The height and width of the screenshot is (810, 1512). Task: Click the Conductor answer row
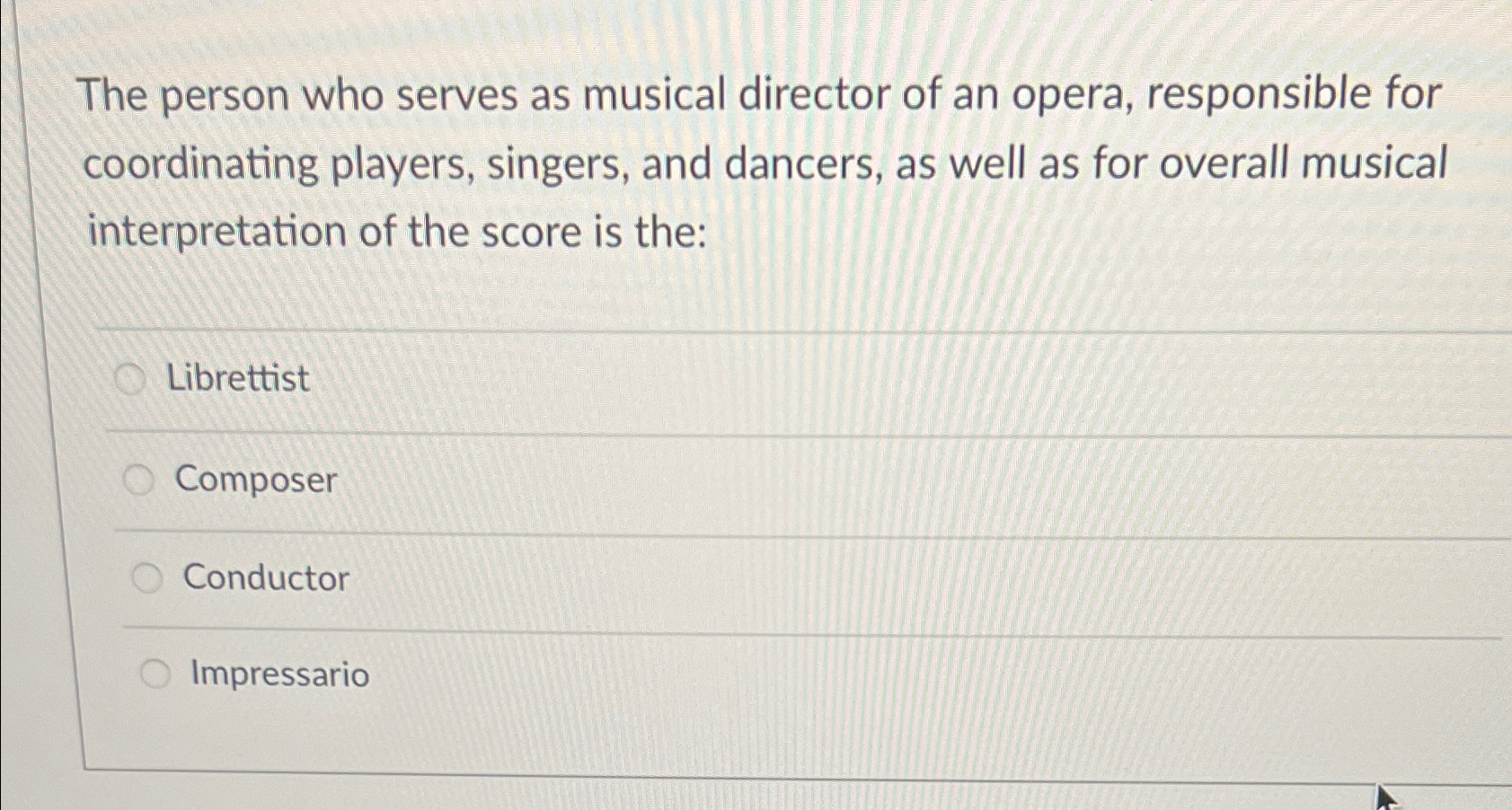[629, 578]
